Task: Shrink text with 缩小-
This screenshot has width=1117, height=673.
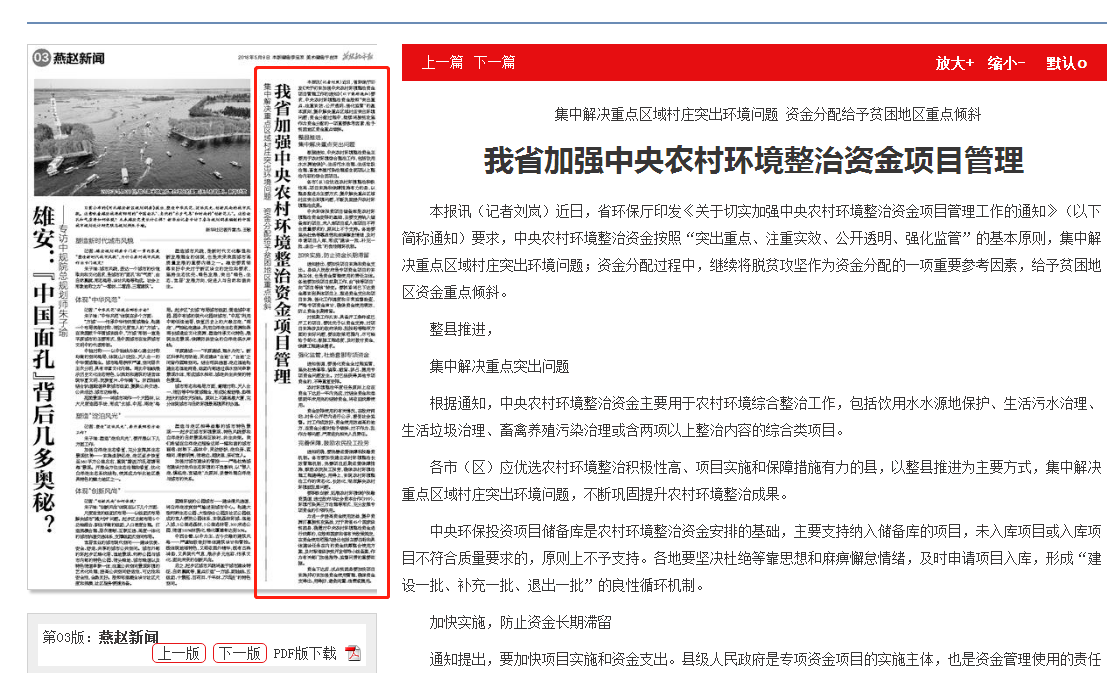Action: pos(1006,63)
